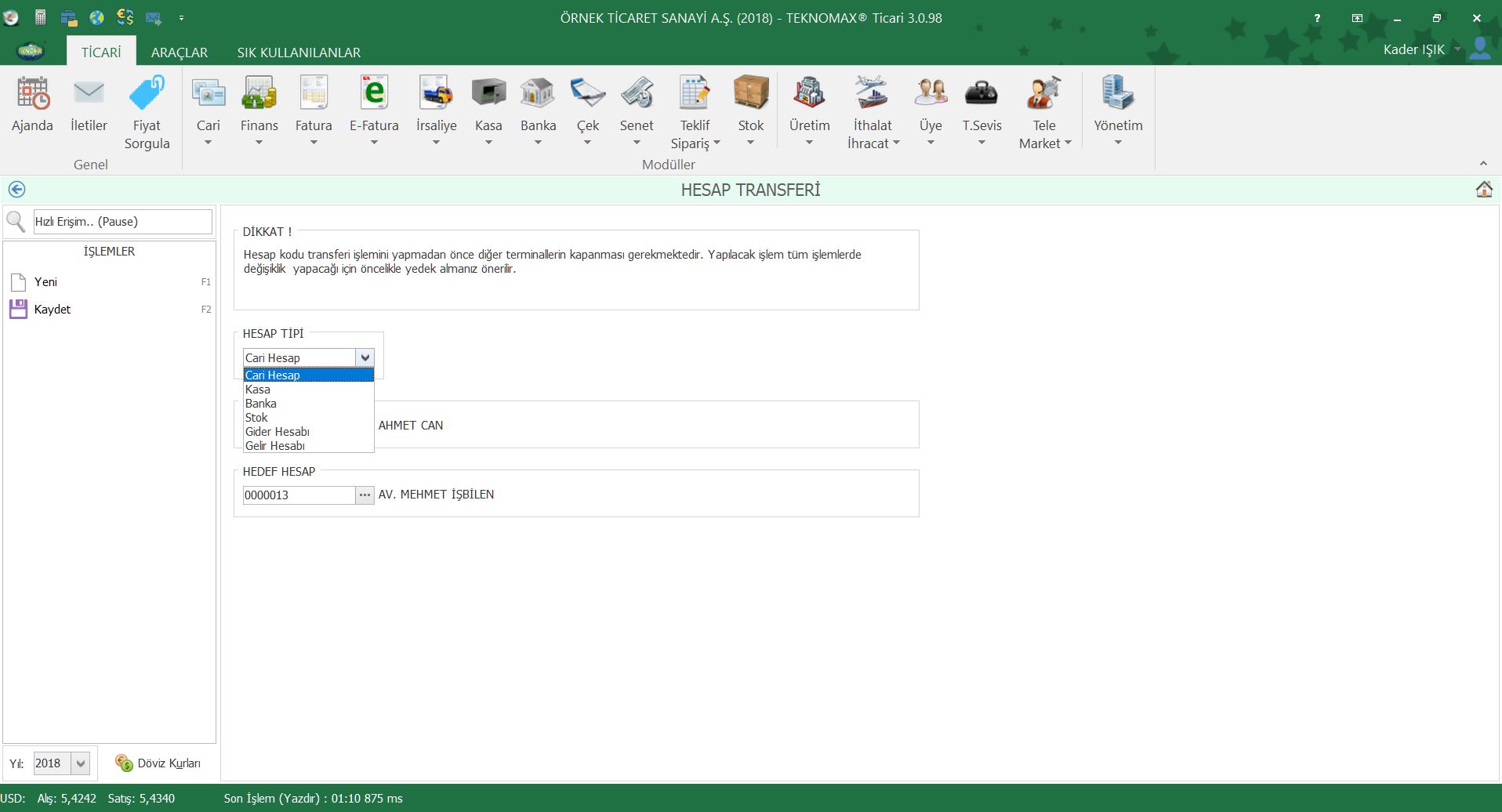Open Döviz Kurları exchange rates
This screenshot has width=1502, height=812.
tap(159, 763)
